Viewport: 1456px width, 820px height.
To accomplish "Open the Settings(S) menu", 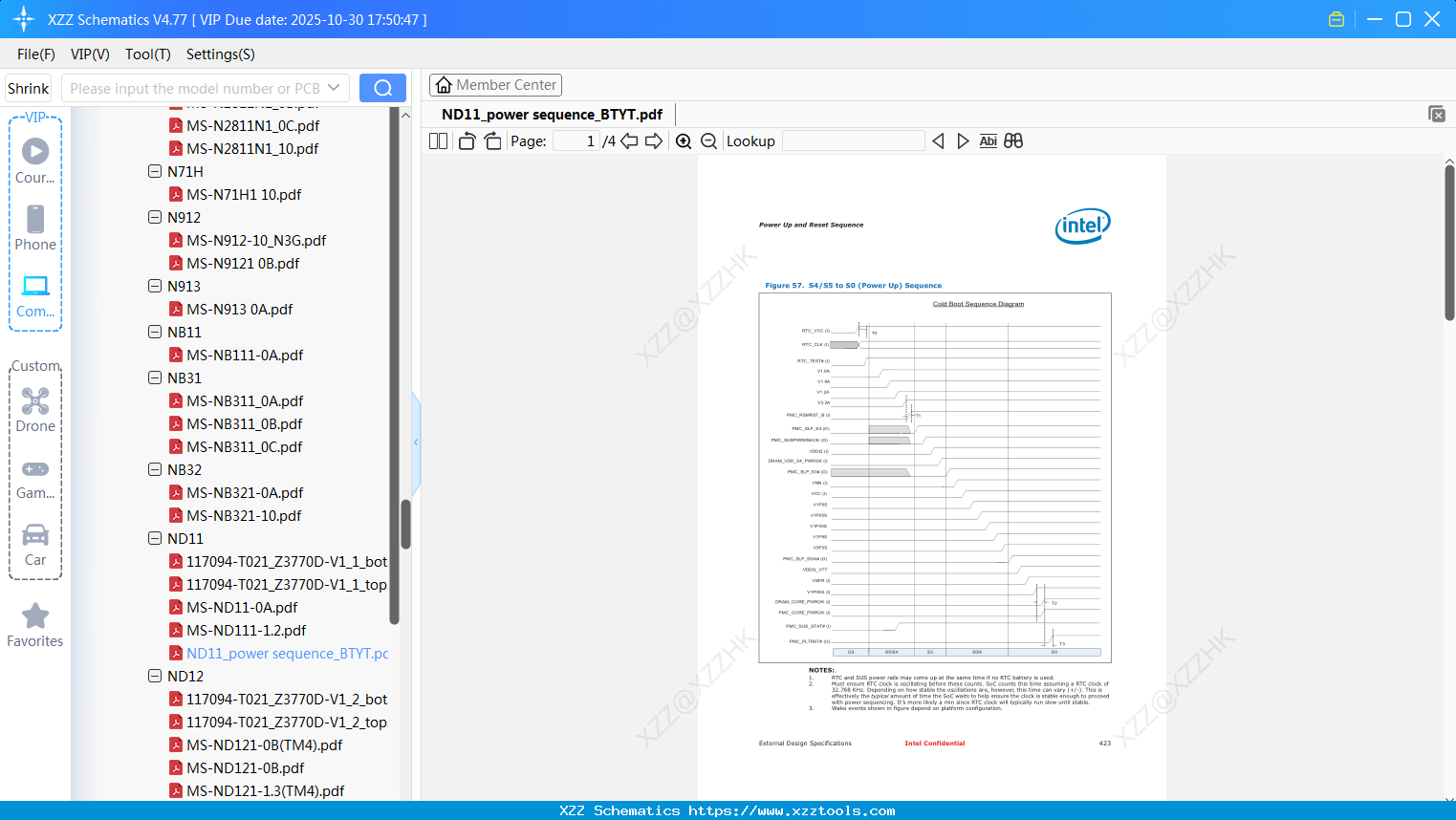I will [x=221, y=54].
